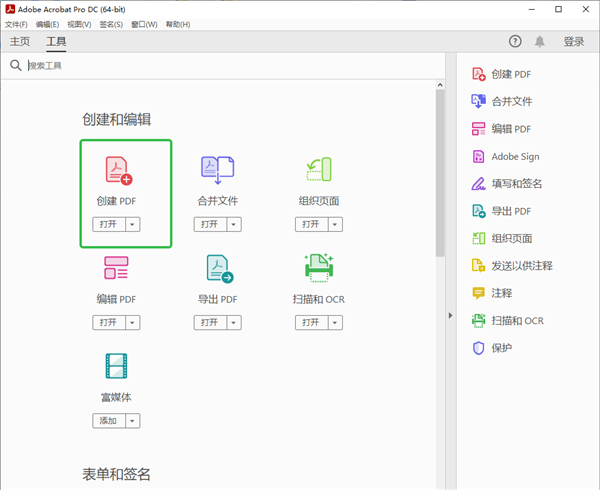Click the Rich Media (富媒体) film icon
Screen dimensions: 600x490
116,366
